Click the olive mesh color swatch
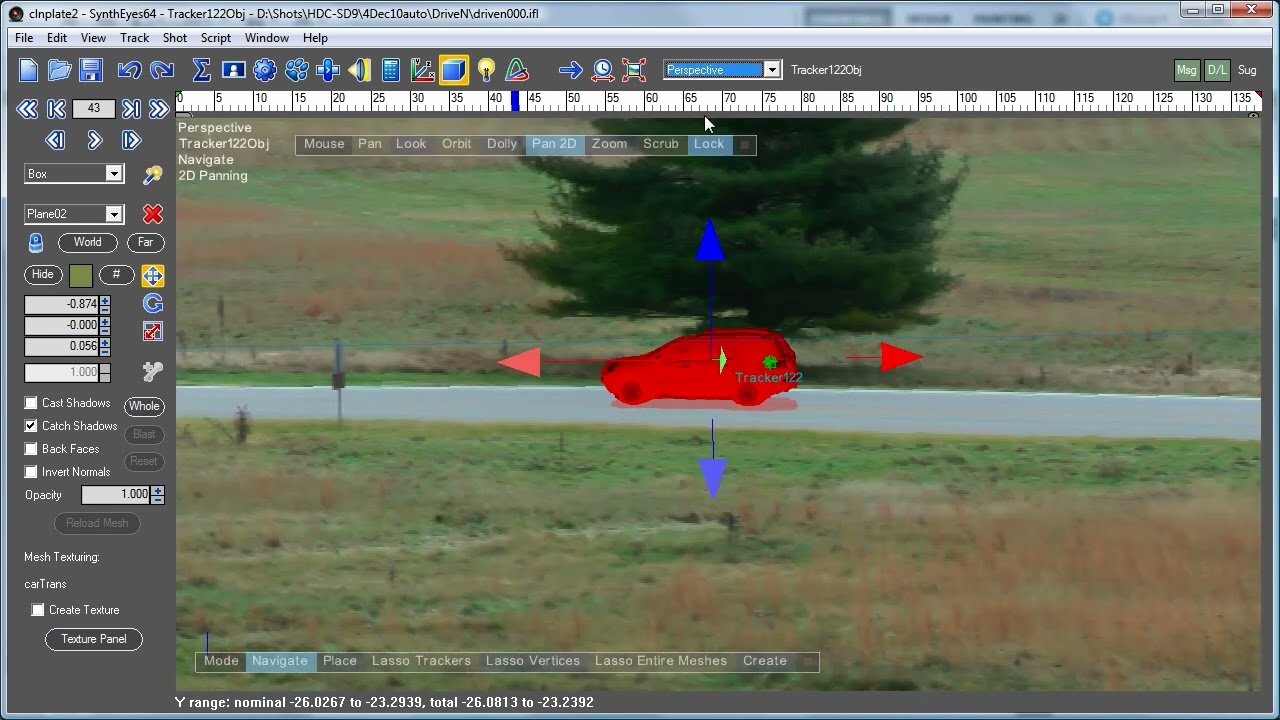The image size is (1280, 720). coord(81,275)
